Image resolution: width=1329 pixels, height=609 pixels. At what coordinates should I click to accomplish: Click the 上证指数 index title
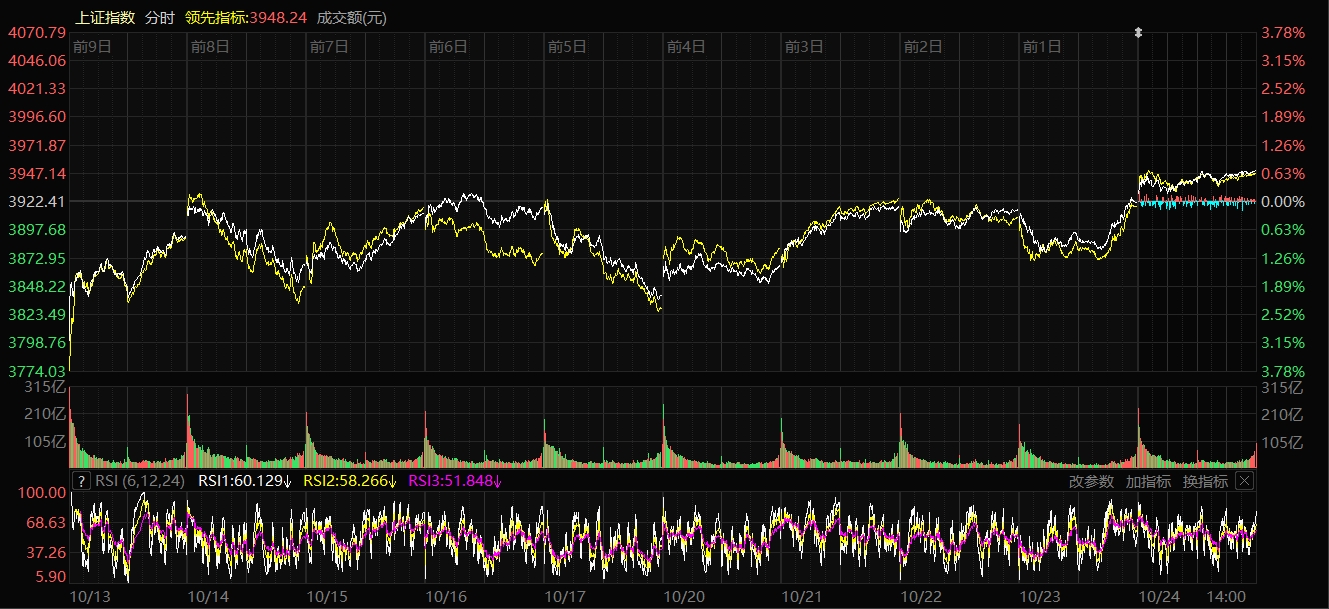[105, 17]
